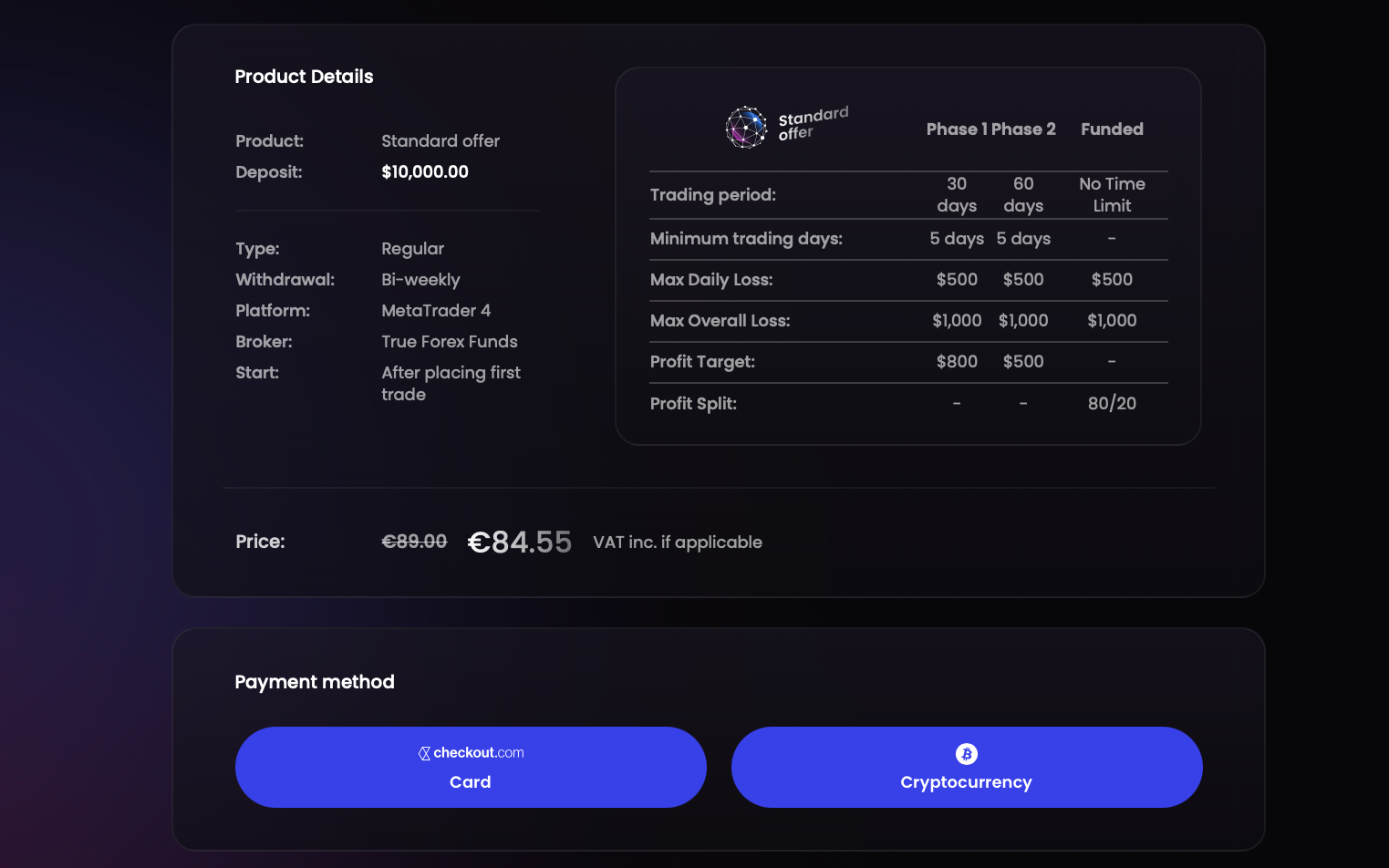The height and width of the screenshot is (868, 1389).
Task: Click the Funded column header
Action: point(1112,129)
